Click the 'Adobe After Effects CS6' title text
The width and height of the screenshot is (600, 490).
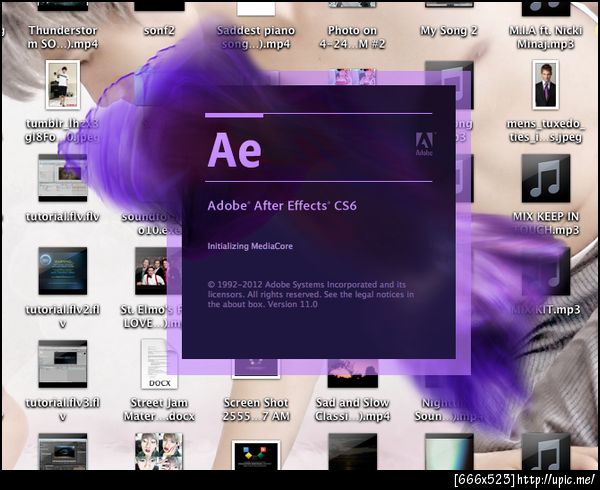pyautogui.click(x=282, y=206)
